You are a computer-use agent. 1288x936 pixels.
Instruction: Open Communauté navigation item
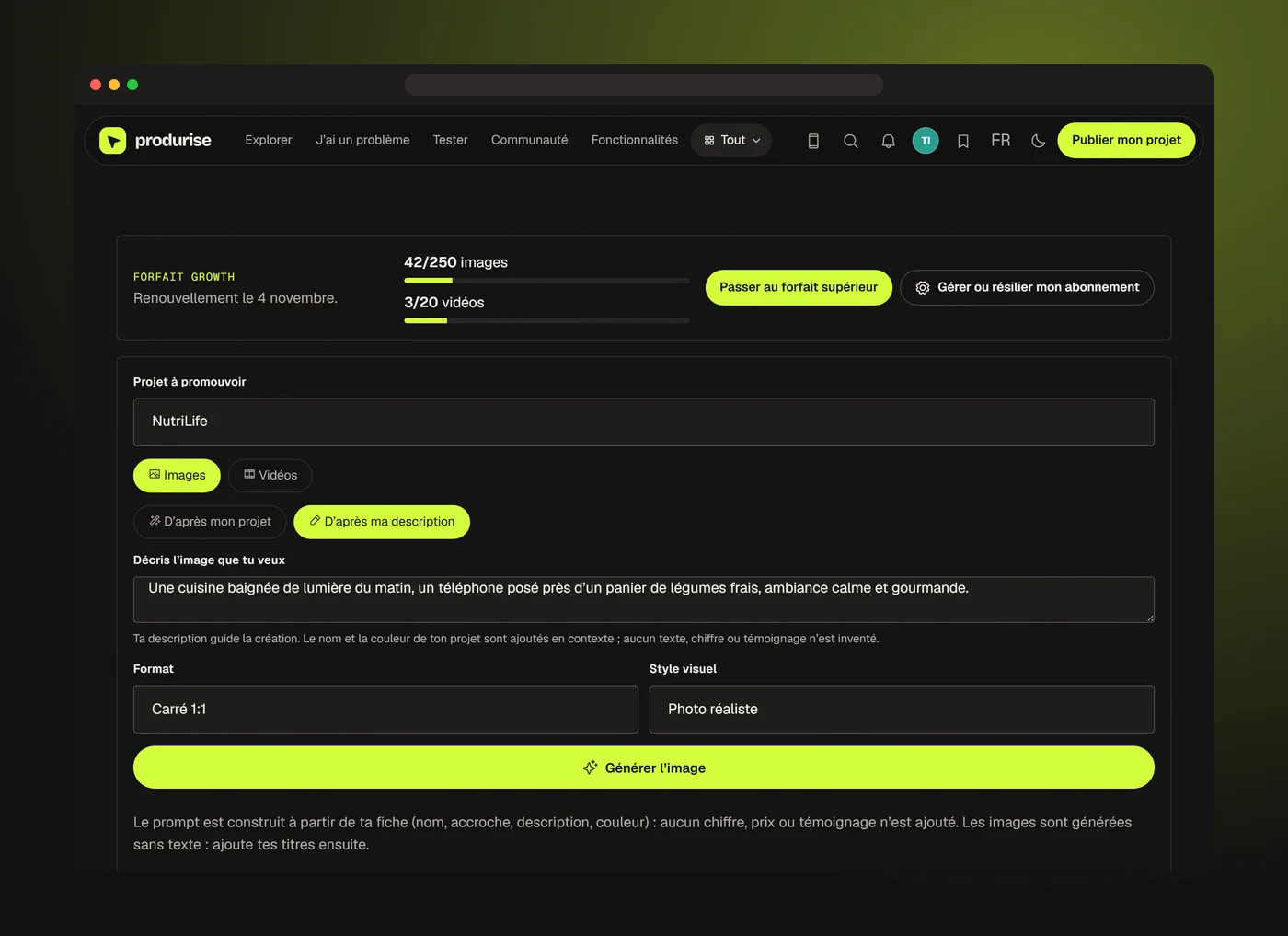[x=529, y=140]
